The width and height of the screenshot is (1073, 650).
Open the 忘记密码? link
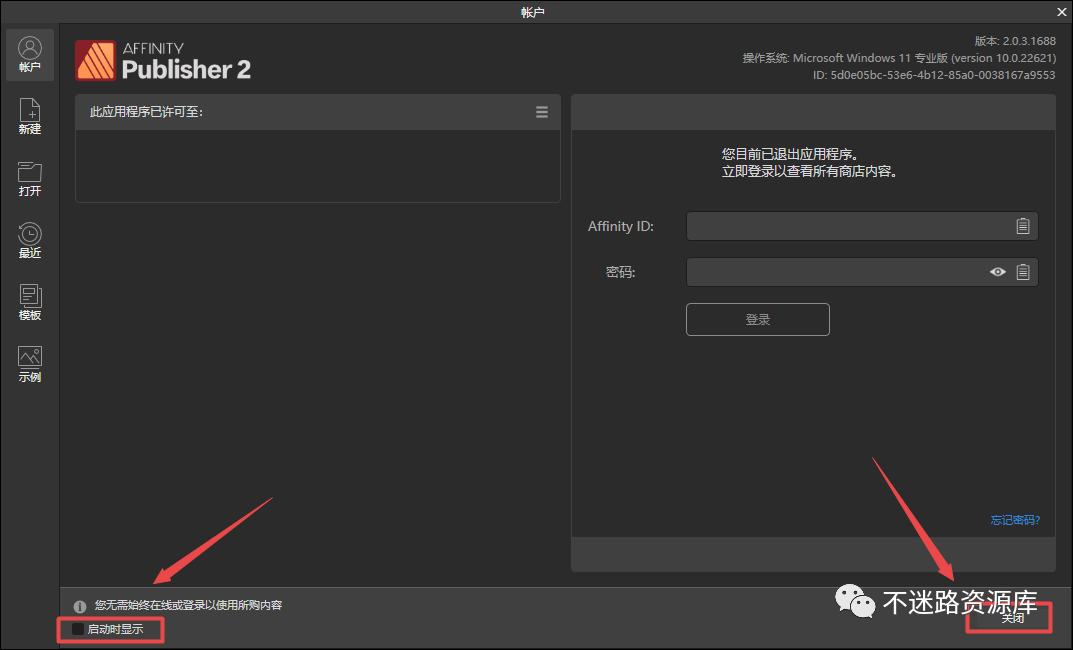[x=1016, y=520]
